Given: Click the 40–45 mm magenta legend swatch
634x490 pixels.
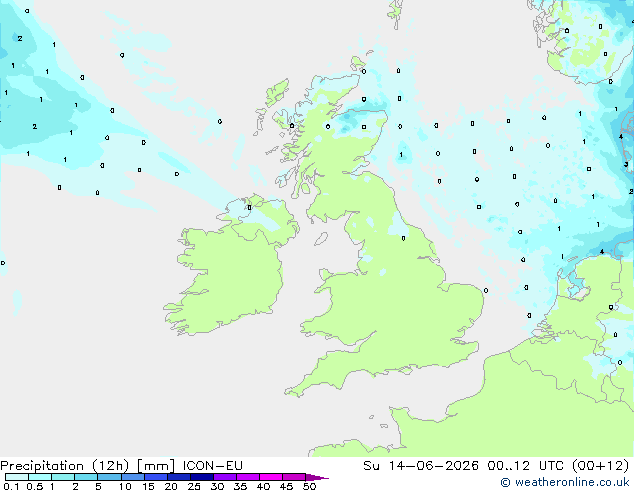Looking at the screenshot, I should tap(271, 477).
